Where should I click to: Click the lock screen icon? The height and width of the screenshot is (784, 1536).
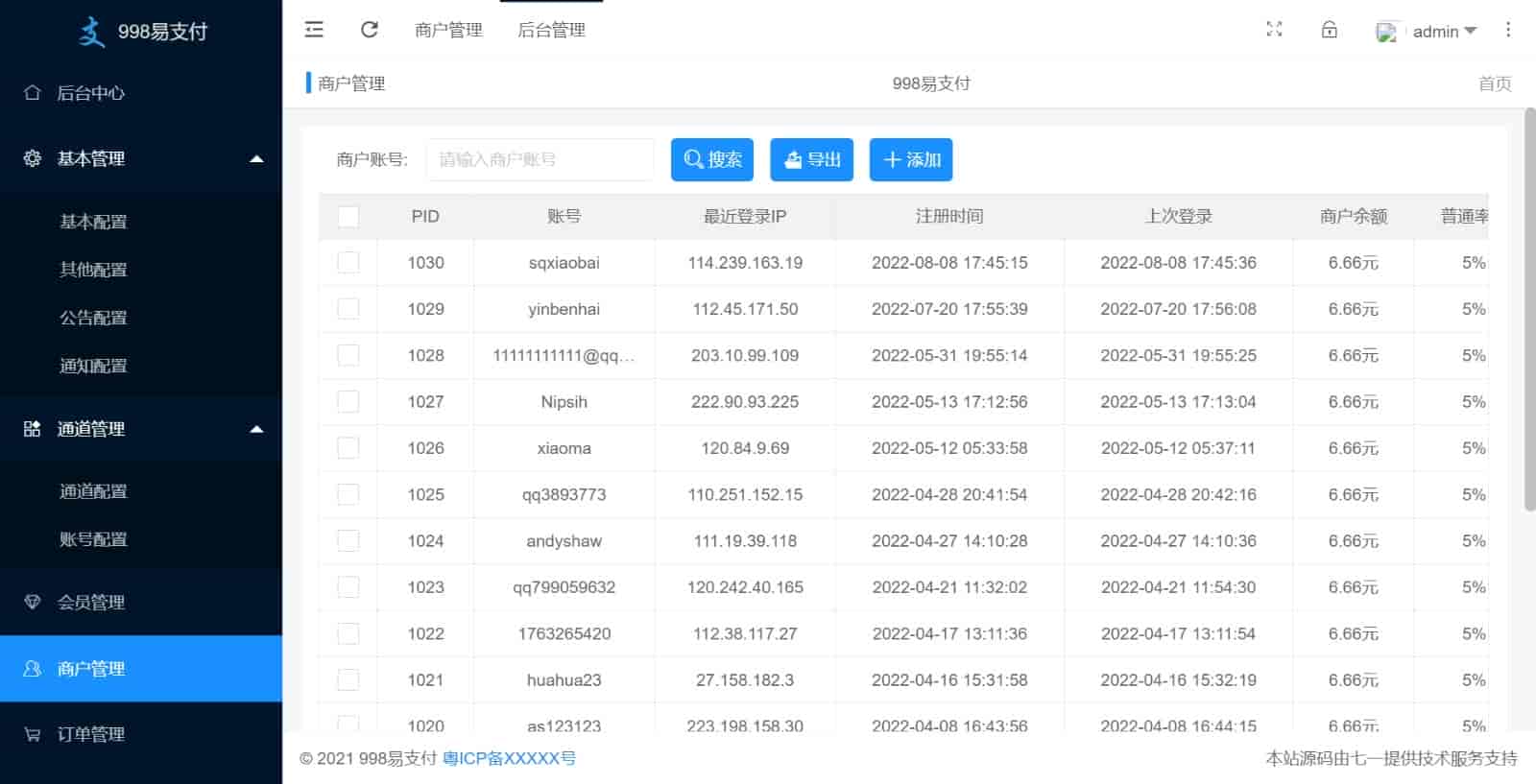1330,30
